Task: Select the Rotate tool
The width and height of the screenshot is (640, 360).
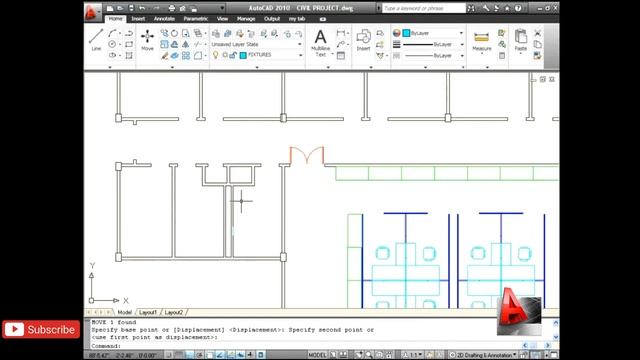Action: [x=174, y=33]
